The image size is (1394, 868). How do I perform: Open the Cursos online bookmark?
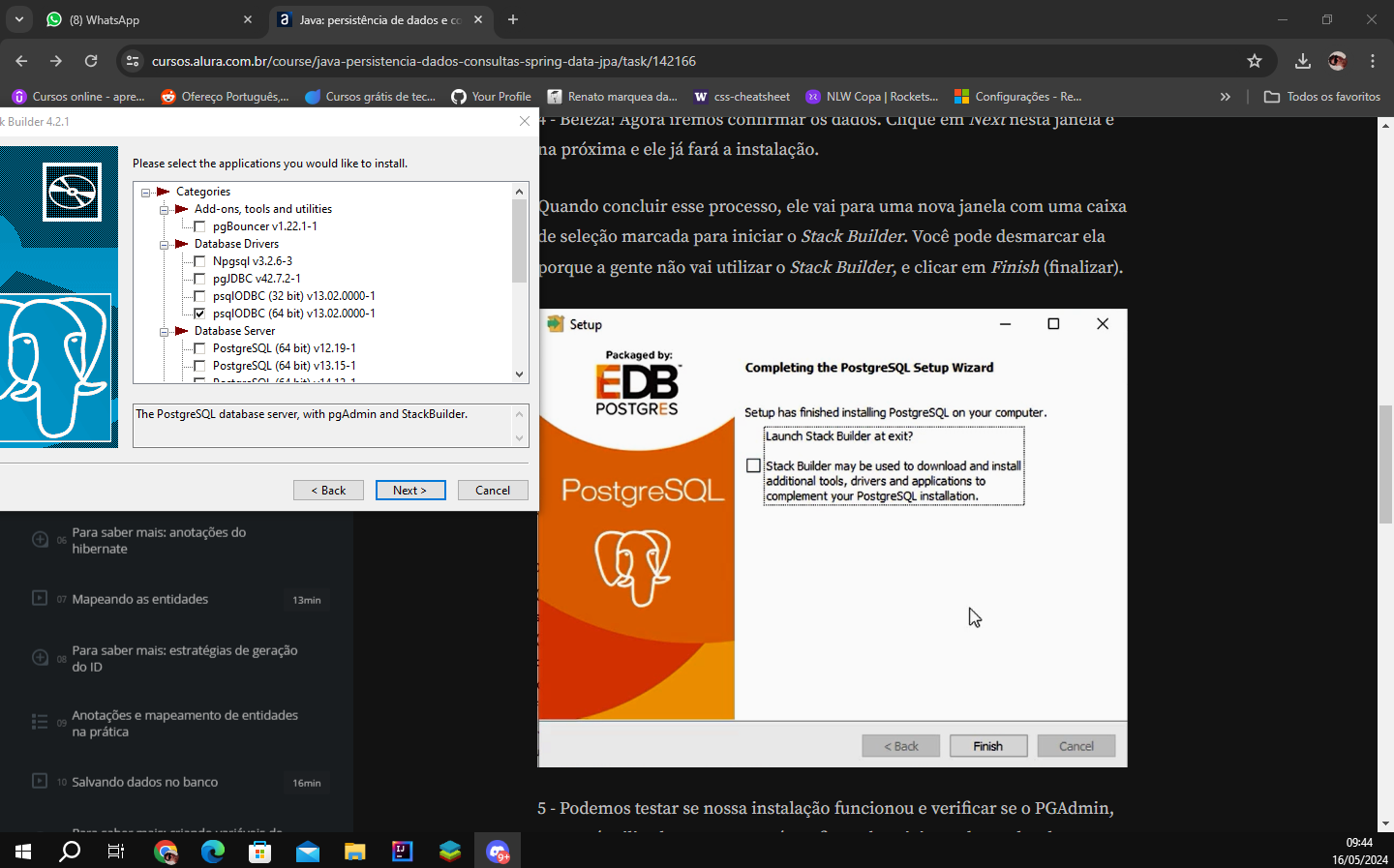(x=78, y=97)
